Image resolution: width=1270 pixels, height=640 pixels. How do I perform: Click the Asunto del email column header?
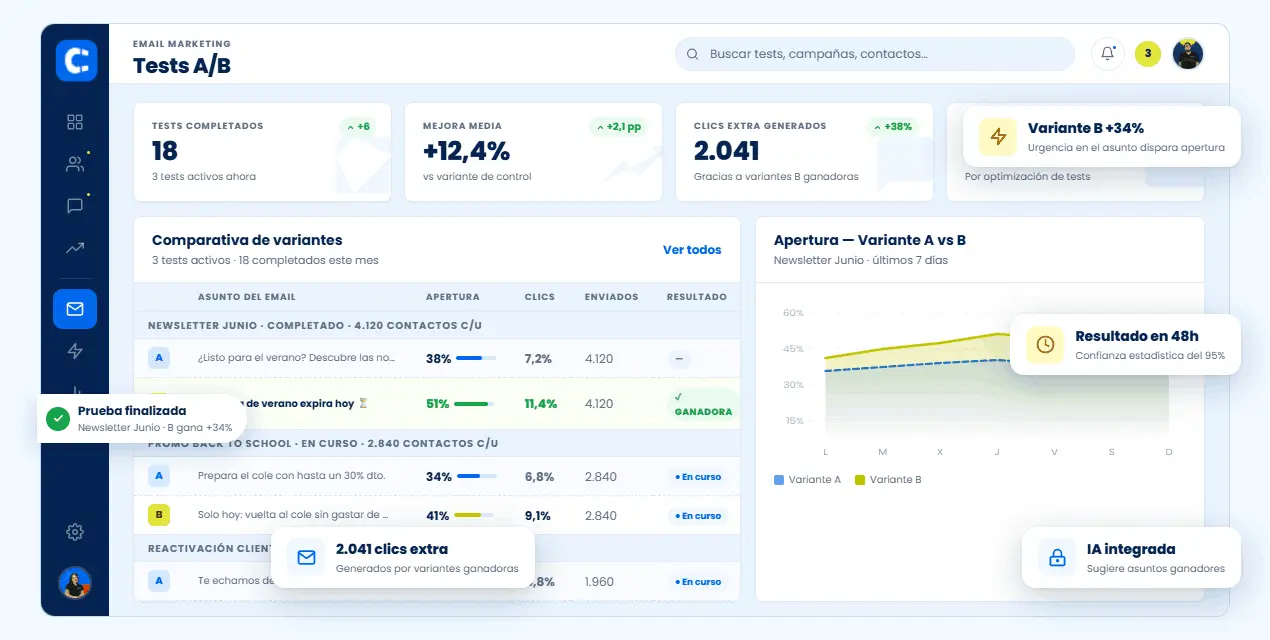coord(247,297)
